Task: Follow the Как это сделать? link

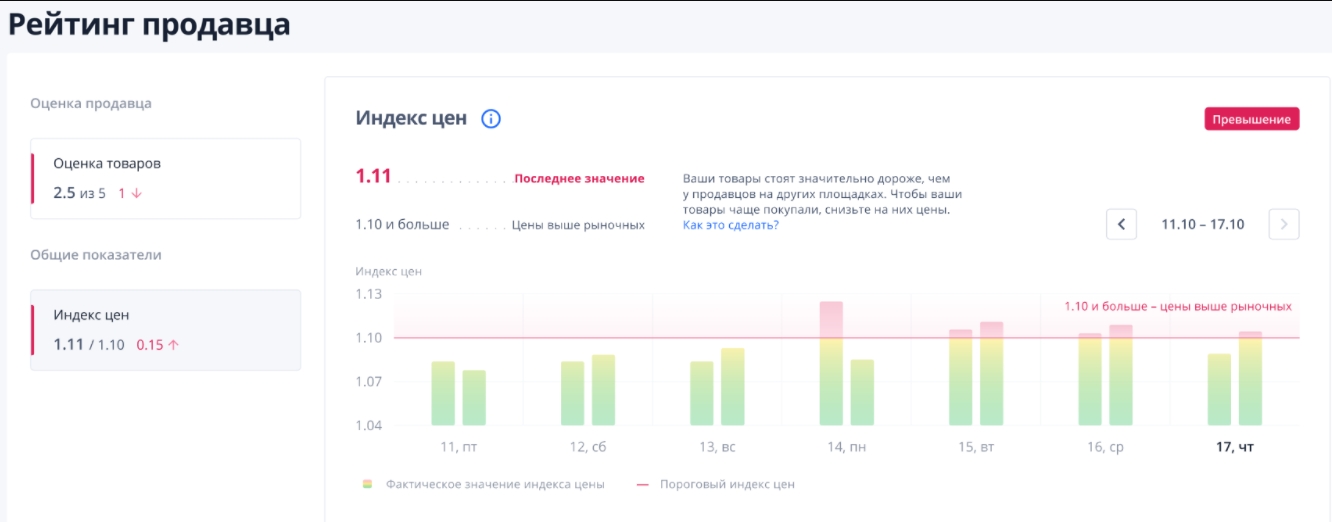Action: point(730,225)
